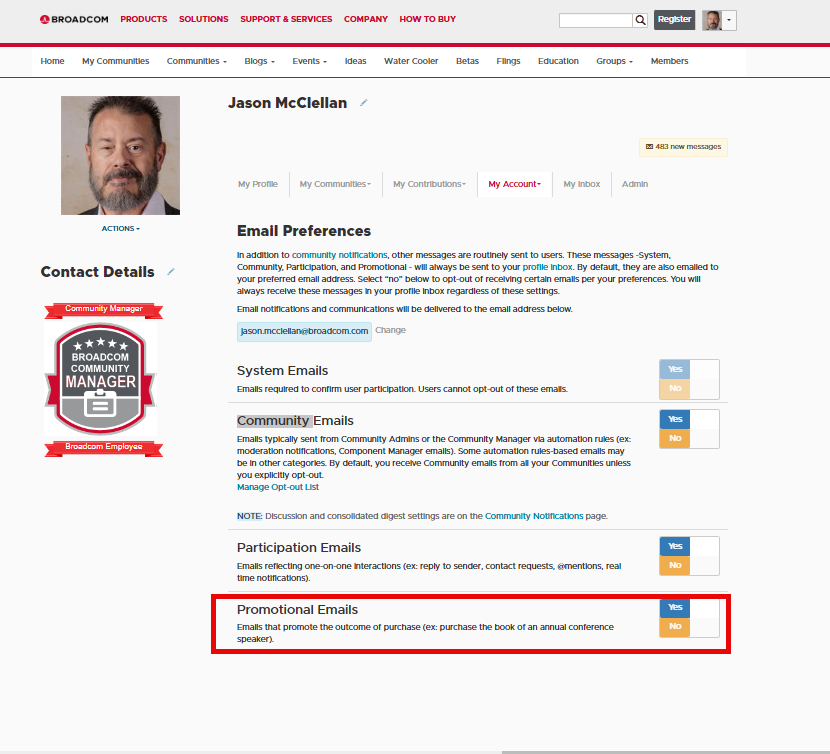Open the PRODUCTS menu

143,19
